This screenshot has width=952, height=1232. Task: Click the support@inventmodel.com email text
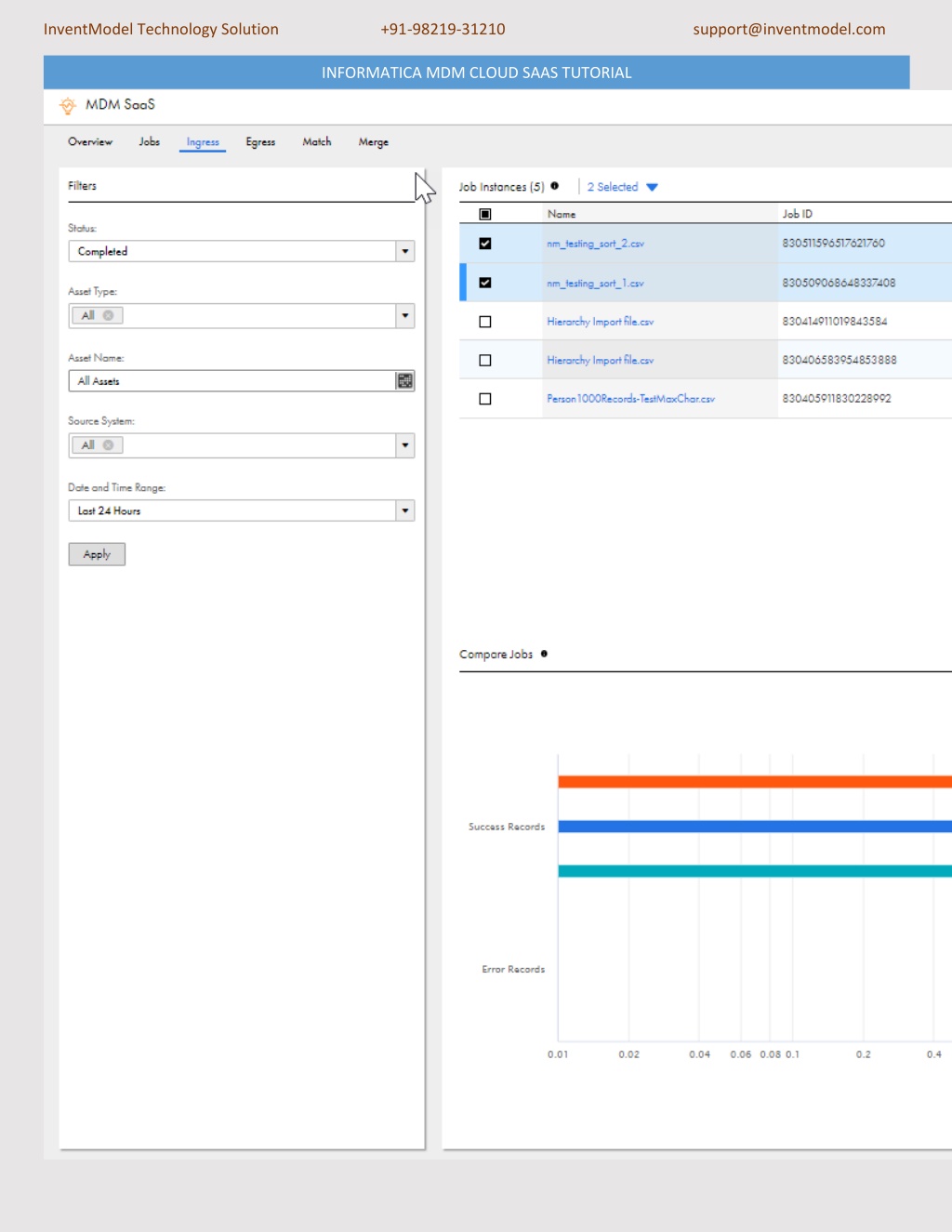(789, 29)
